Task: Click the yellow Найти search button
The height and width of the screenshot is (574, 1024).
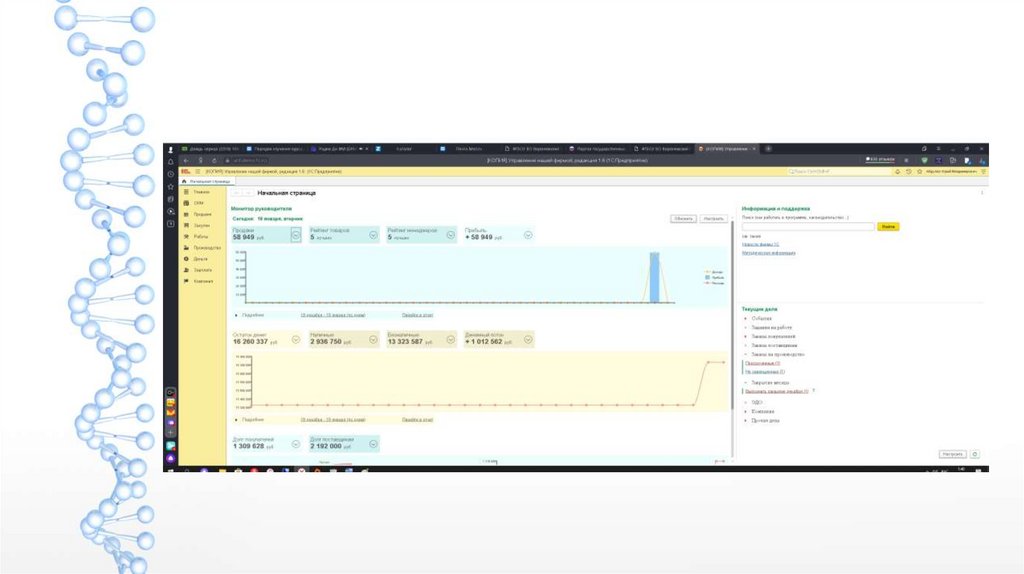Action: pos(888,227)
